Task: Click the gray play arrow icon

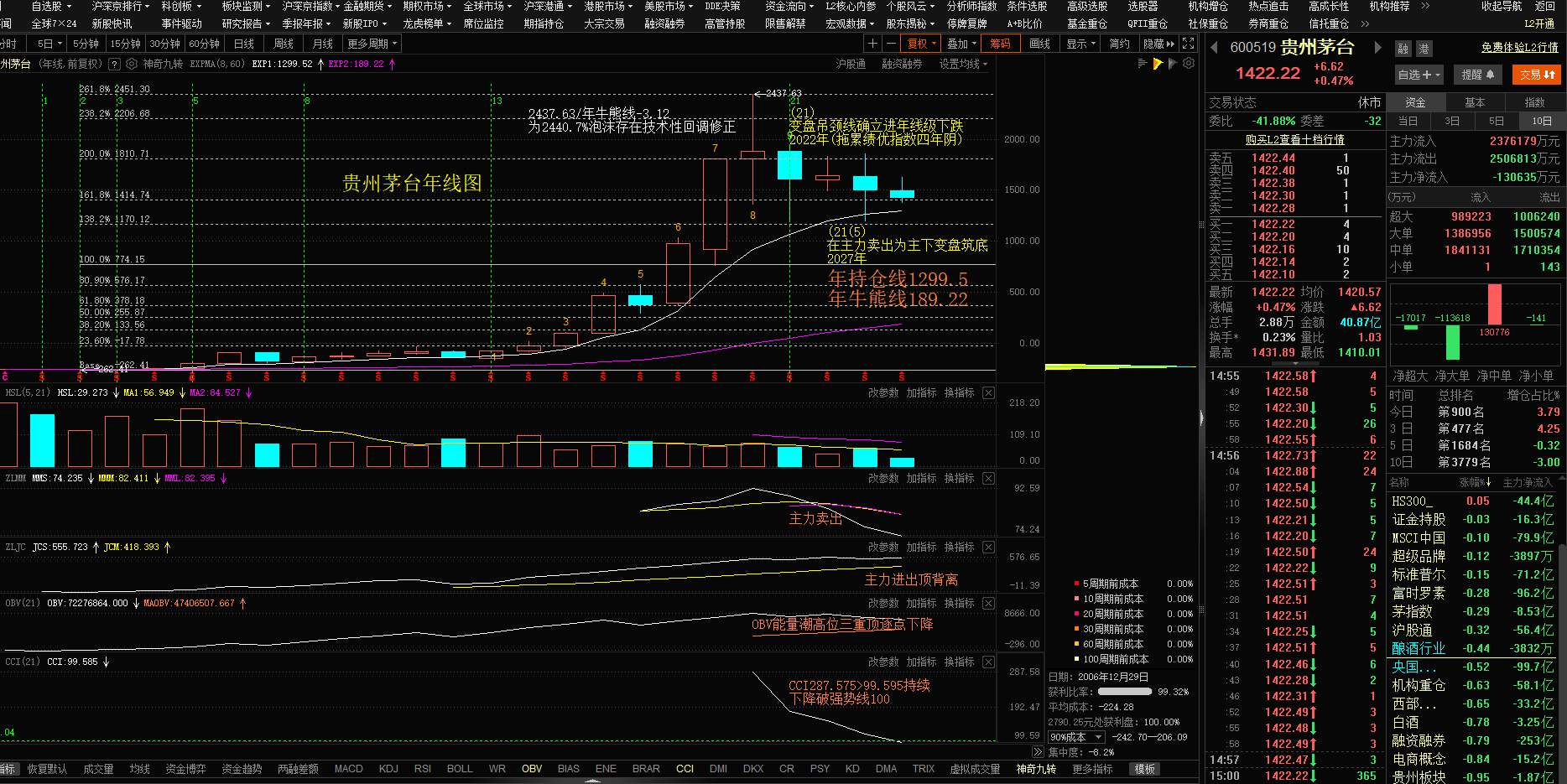Action: (1173, 64)
